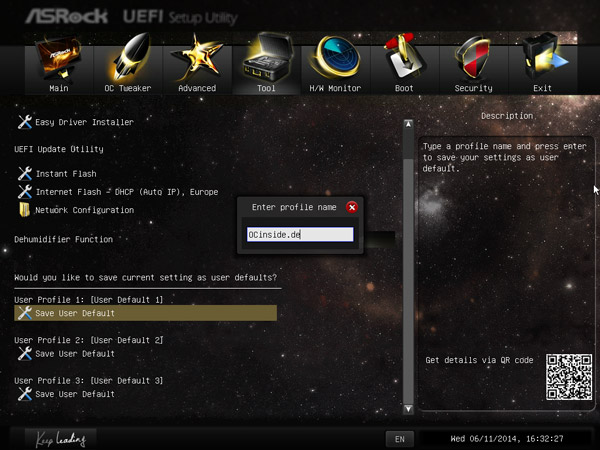
Task: Start Instant Flash
Action: pos(66,174)
